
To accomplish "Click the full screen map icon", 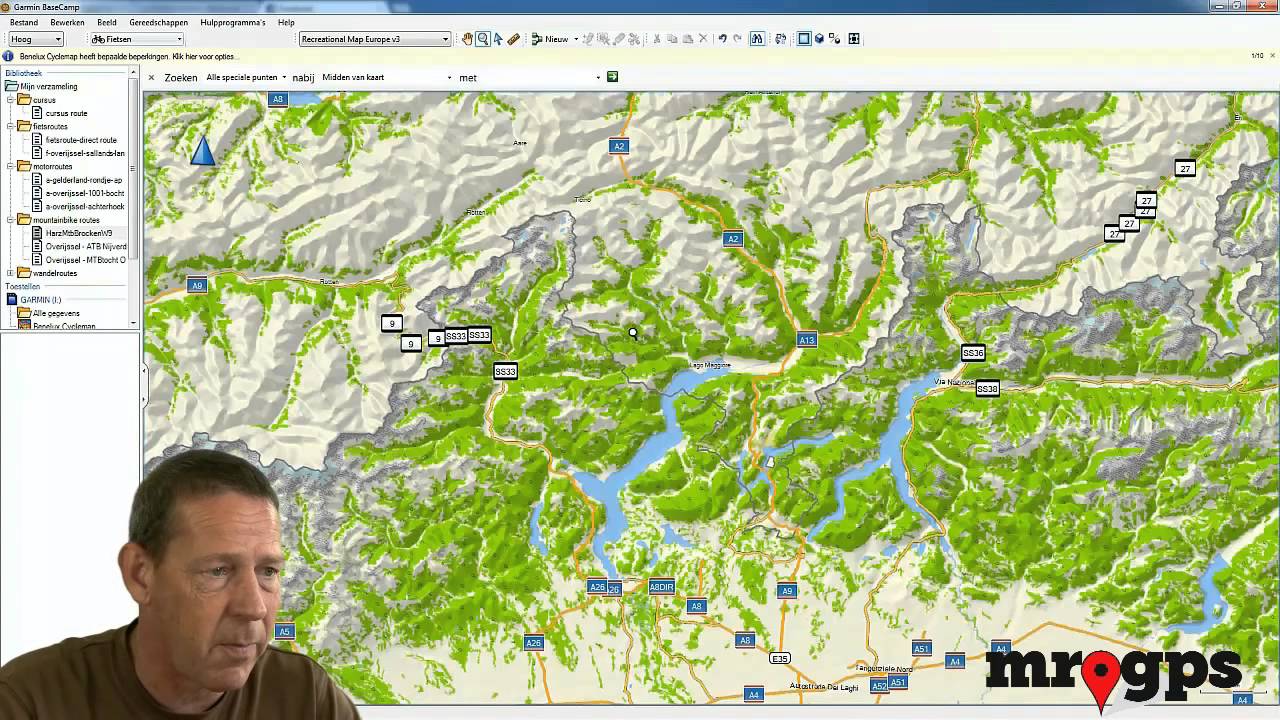I will click(x=854, y=39).
